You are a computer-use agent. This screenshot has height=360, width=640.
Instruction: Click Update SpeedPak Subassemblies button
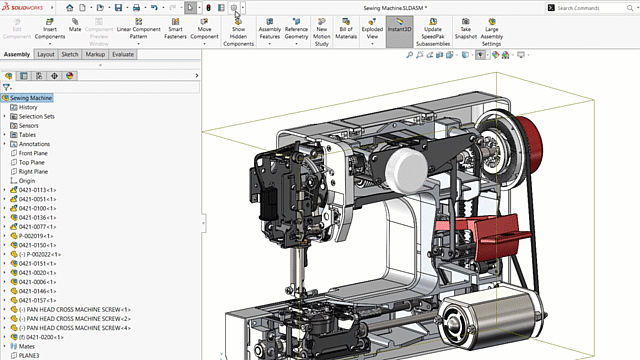click(433, 32)
